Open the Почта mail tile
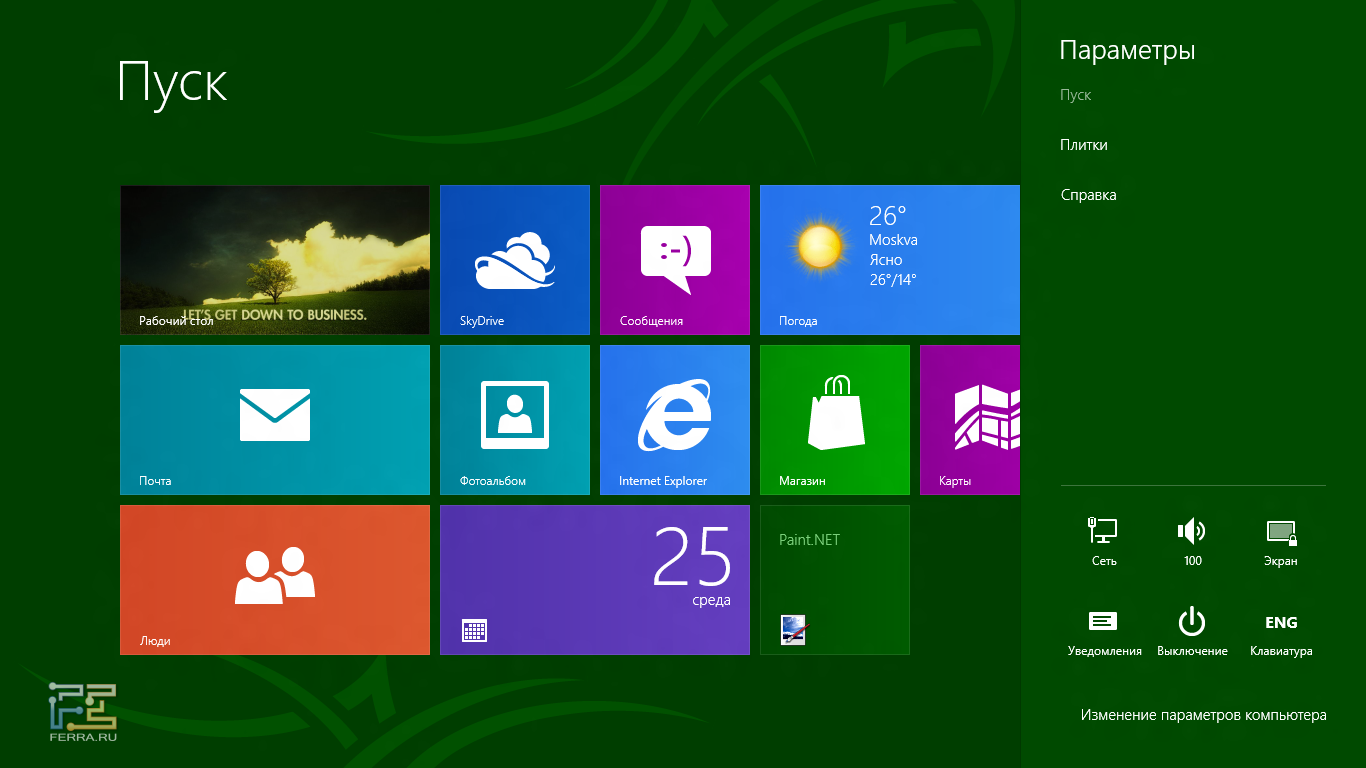1366x768 pixels. (x=274, y=420)
